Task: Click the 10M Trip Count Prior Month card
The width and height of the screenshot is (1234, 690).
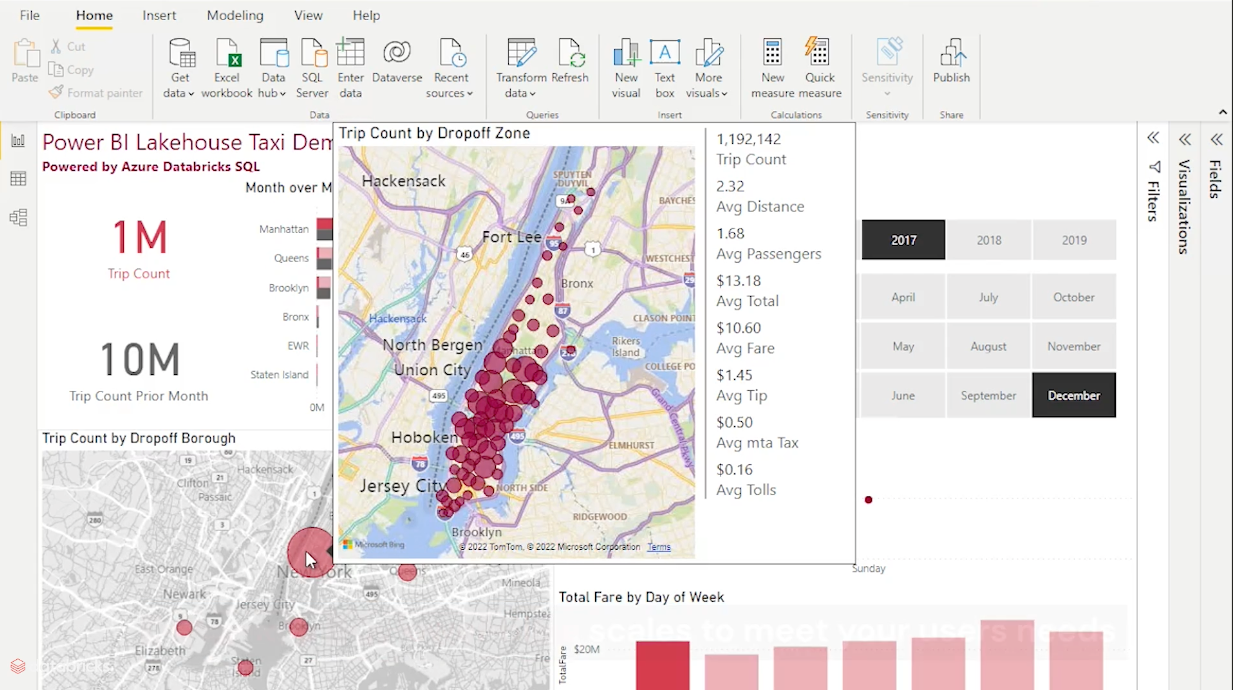Action: tap(139, 370)
